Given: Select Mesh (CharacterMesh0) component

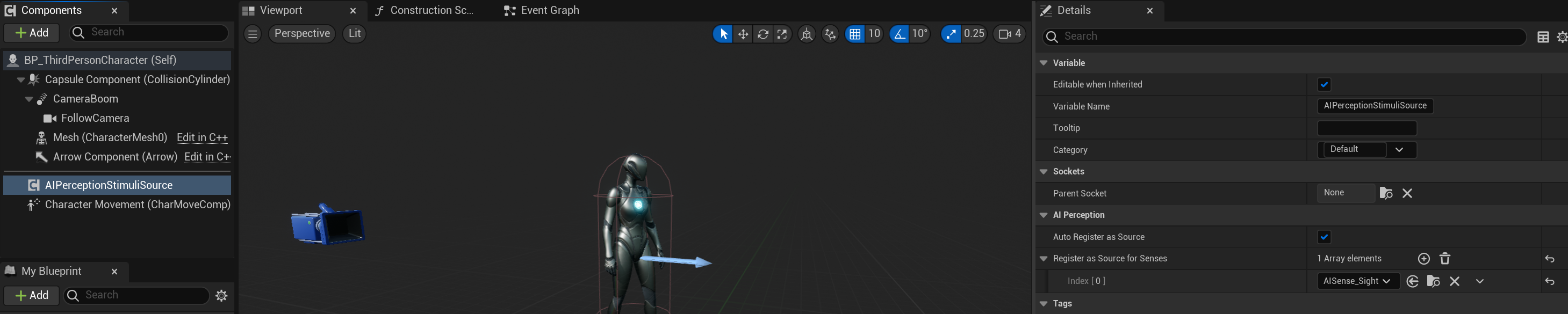Looking at the screenshot, I should pyautogui.click(x=110, y=137).
